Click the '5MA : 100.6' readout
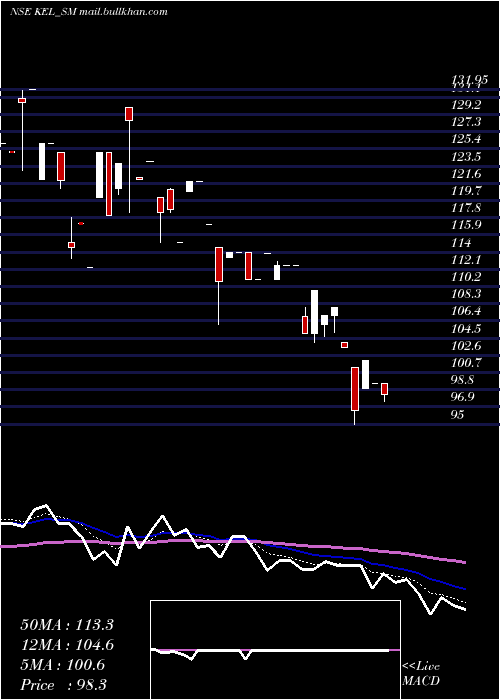500x700 pixels. click(62, 665)
